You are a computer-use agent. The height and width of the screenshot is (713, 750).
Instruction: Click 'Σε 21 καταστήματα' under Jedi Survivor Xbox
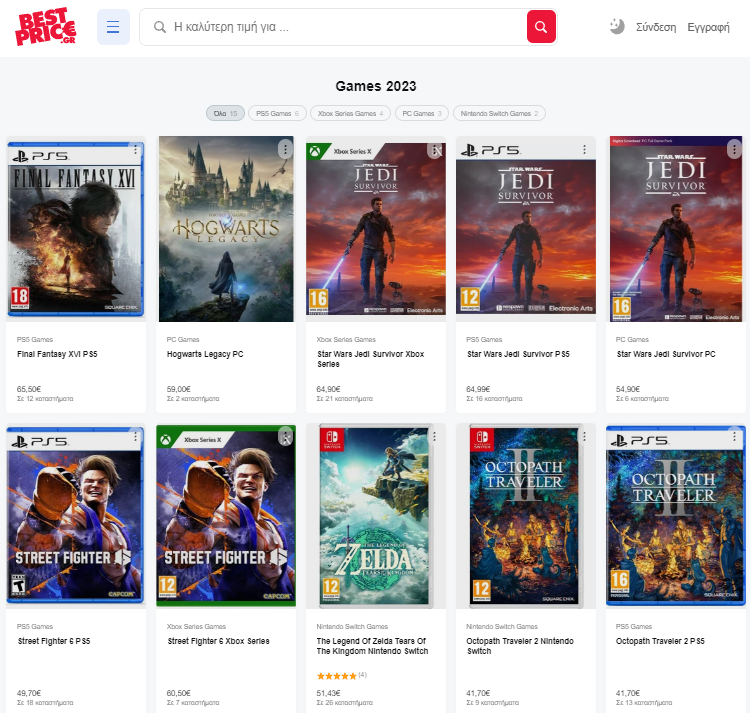[x=344, y=399]
